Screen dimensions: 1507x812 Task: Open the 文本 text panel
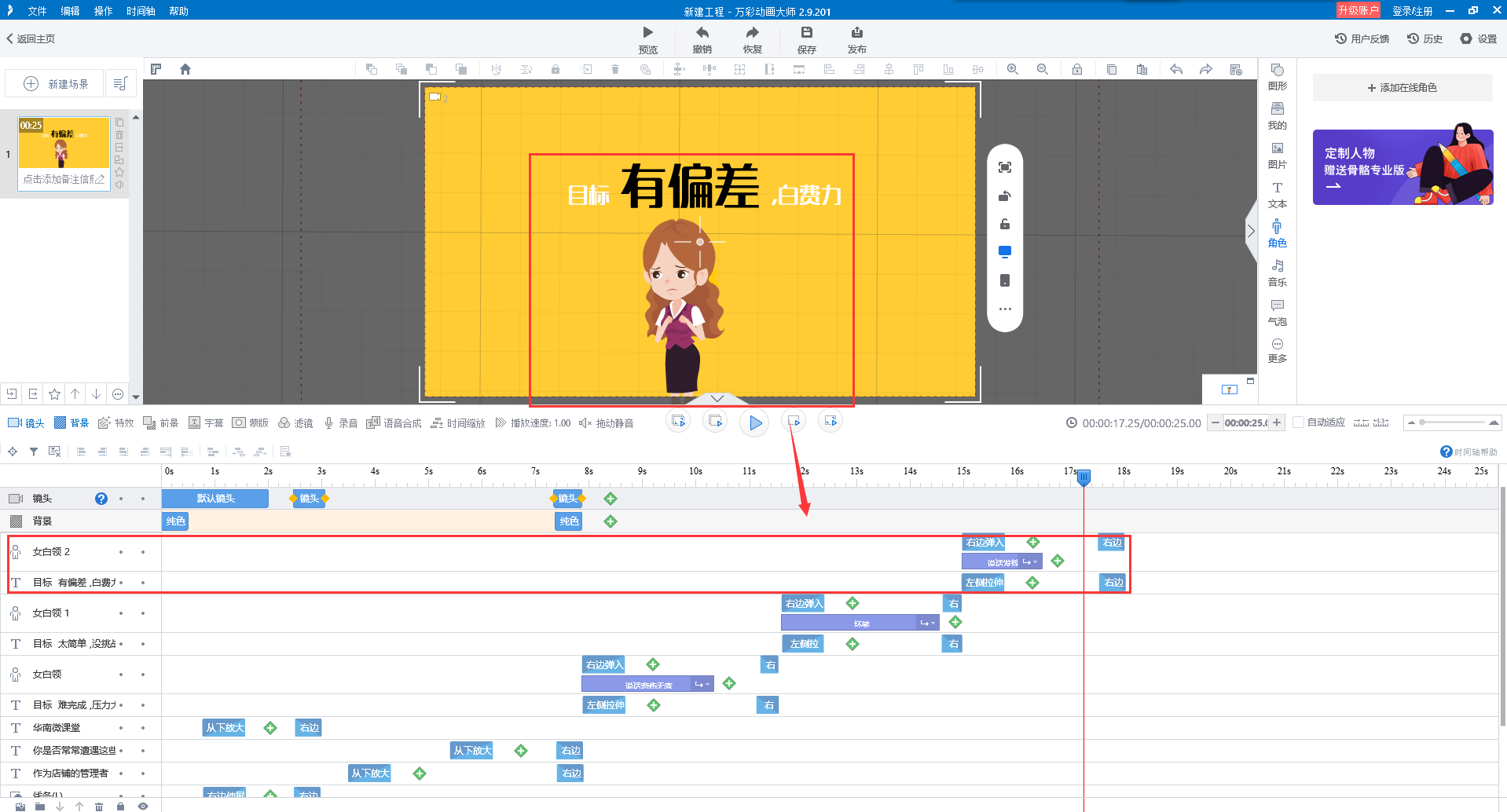pyautogui.click(x=1278, y=194)
